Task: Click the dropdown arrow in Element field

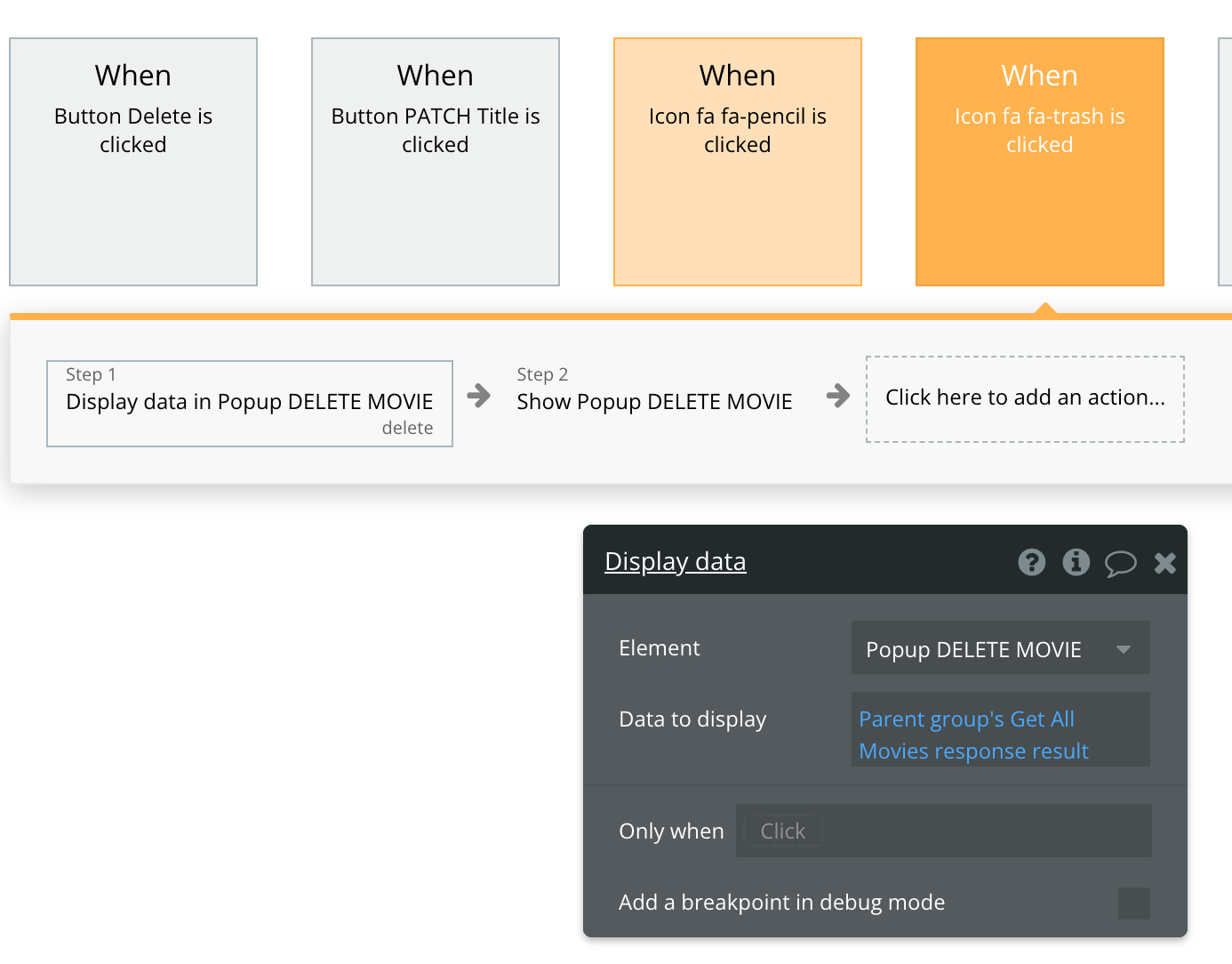Action: (1124, 649)
